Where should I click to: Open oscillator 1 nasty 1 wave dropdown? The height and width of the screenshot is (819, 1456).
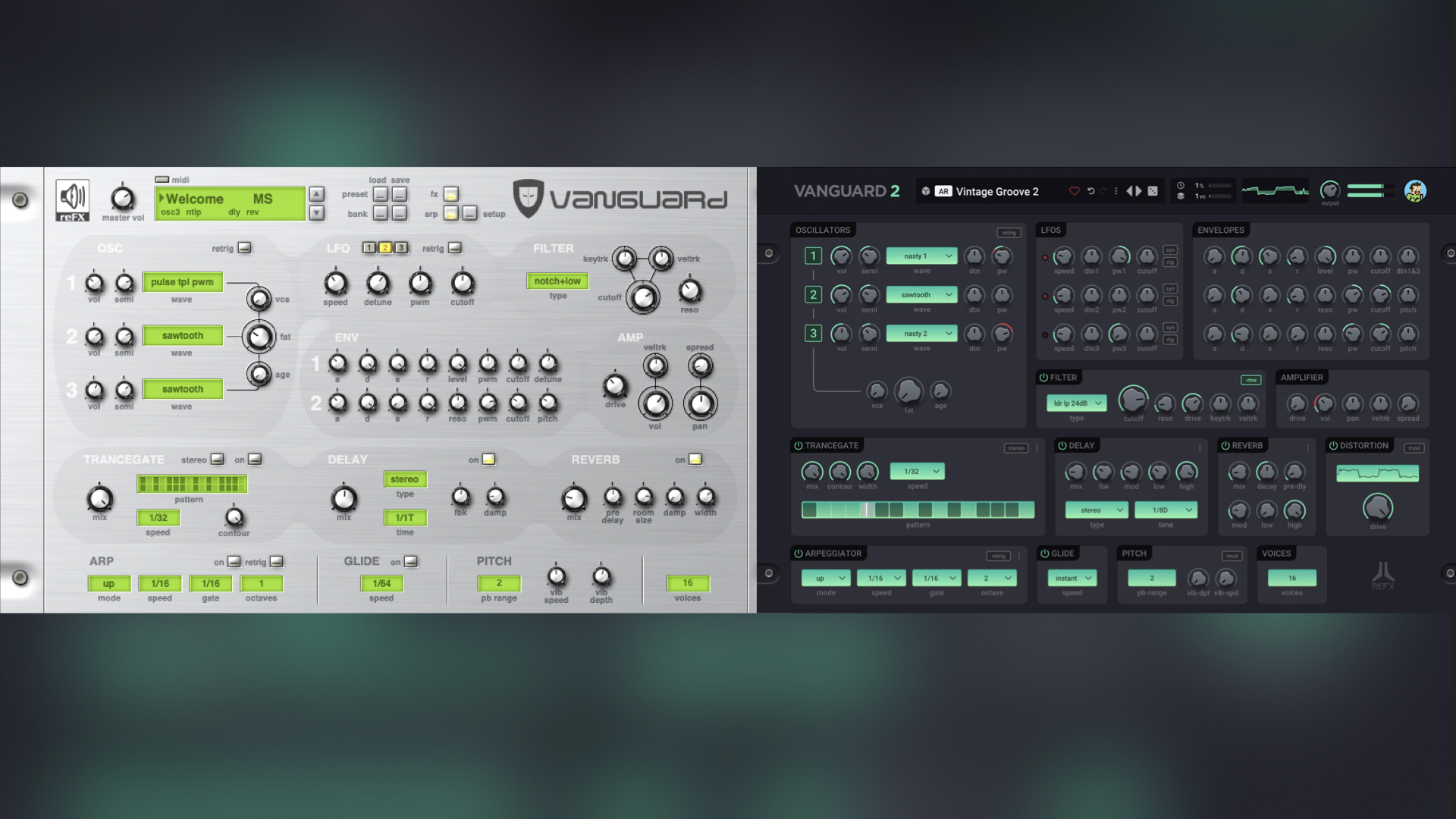click(921, 256)
